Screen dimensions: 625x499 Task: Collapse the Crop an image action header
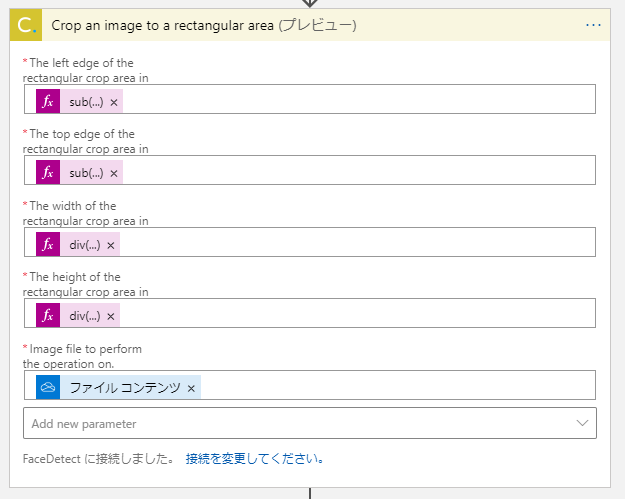(310, 25)
